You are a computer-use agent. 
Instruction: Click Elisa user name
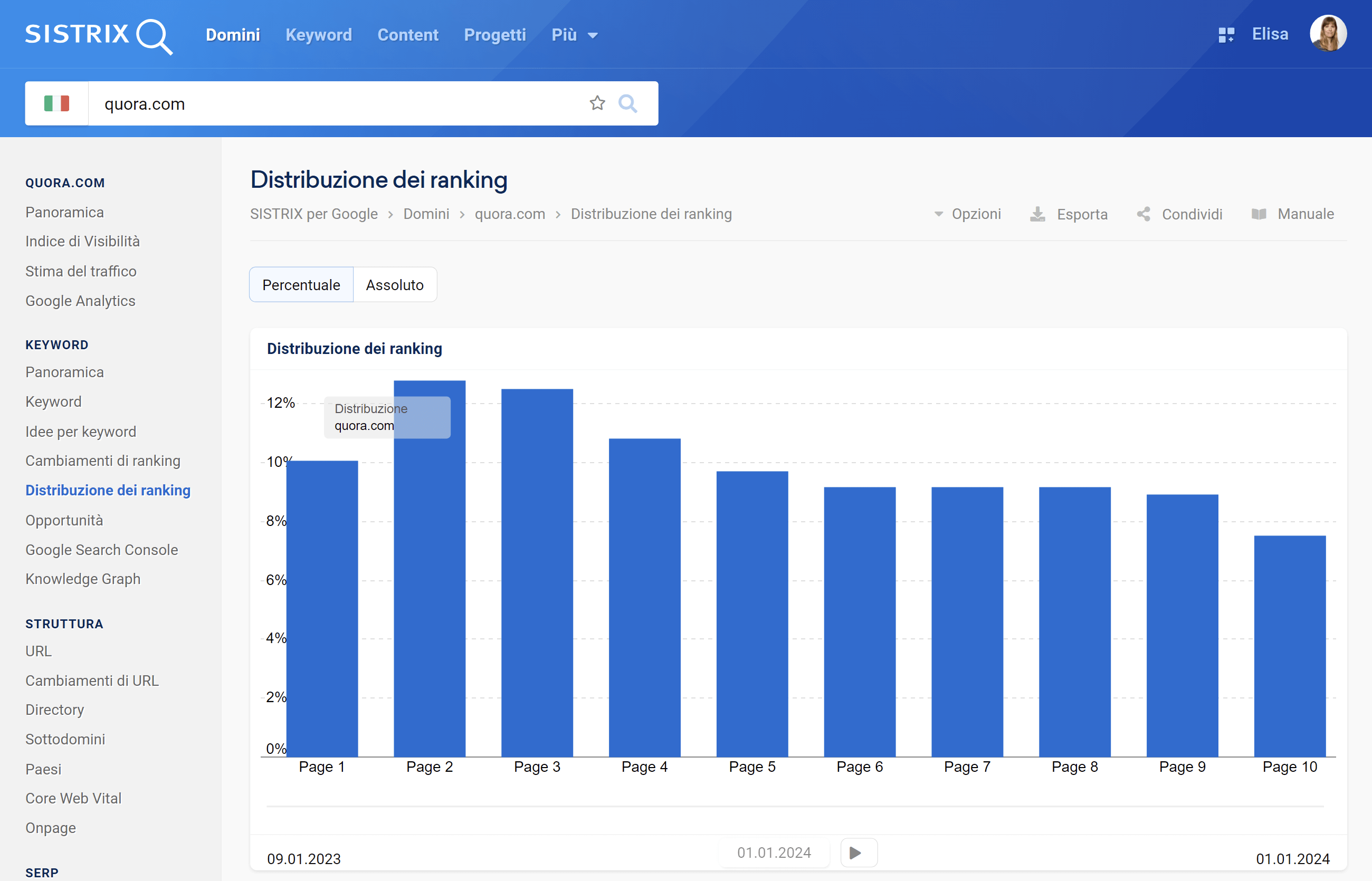1270,34
